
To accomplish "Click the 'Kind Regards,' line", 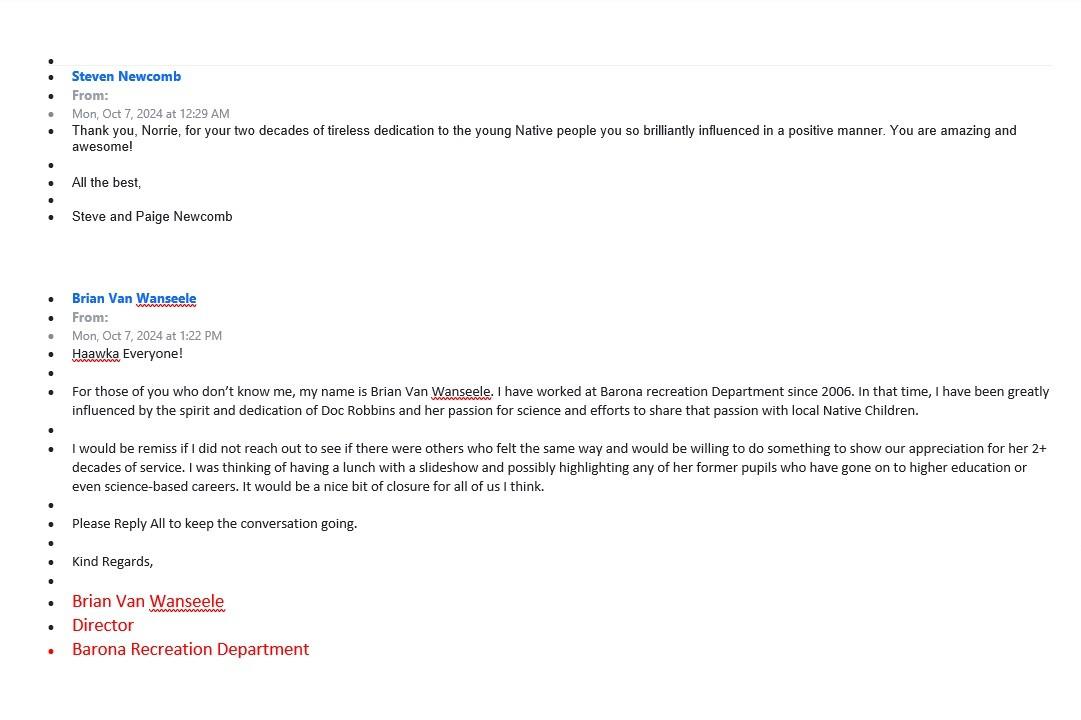I will pos(112,561).
